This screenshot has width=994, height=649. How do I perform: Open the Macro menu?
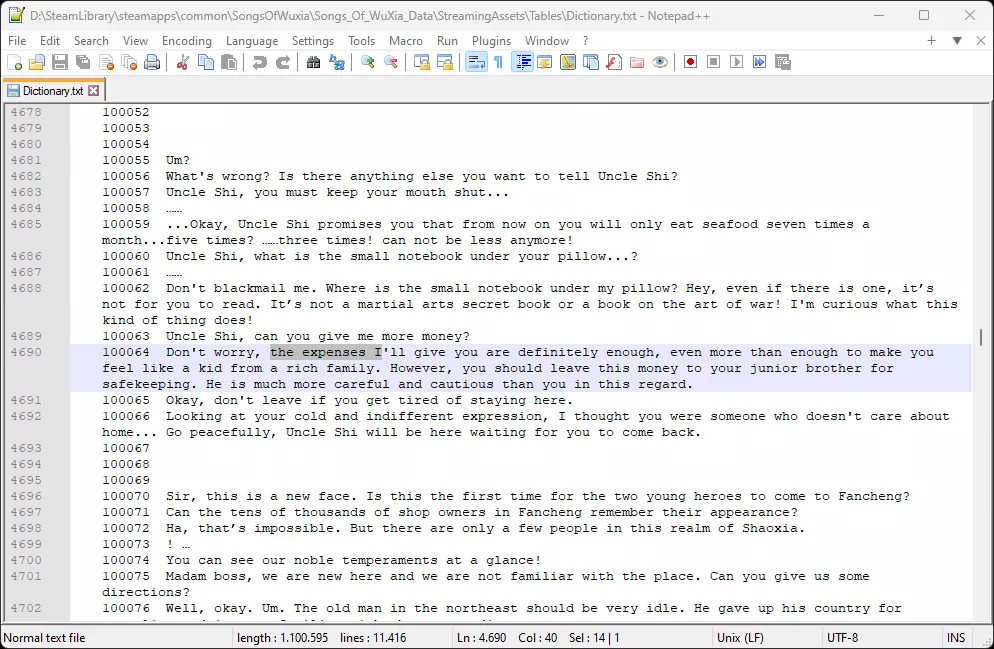406,41
